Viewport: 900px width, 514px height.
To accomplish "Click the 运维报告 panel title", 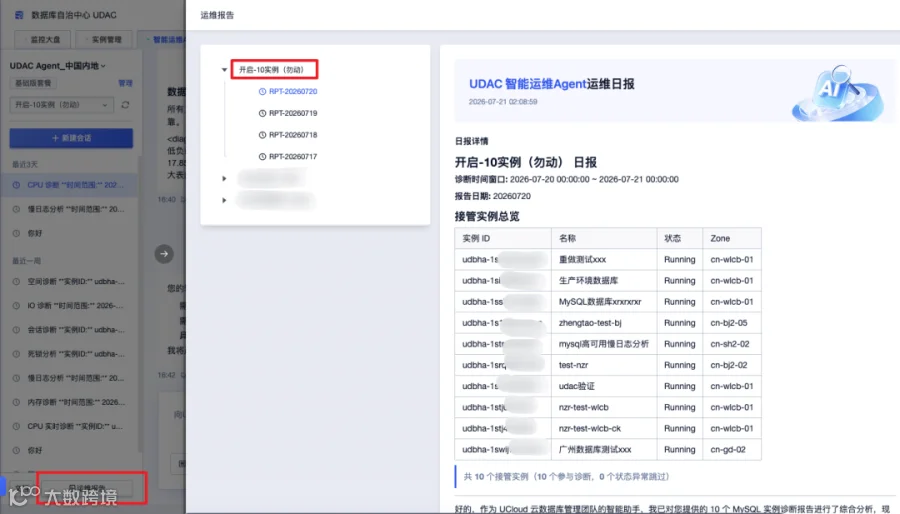I will tap(217, 15).
